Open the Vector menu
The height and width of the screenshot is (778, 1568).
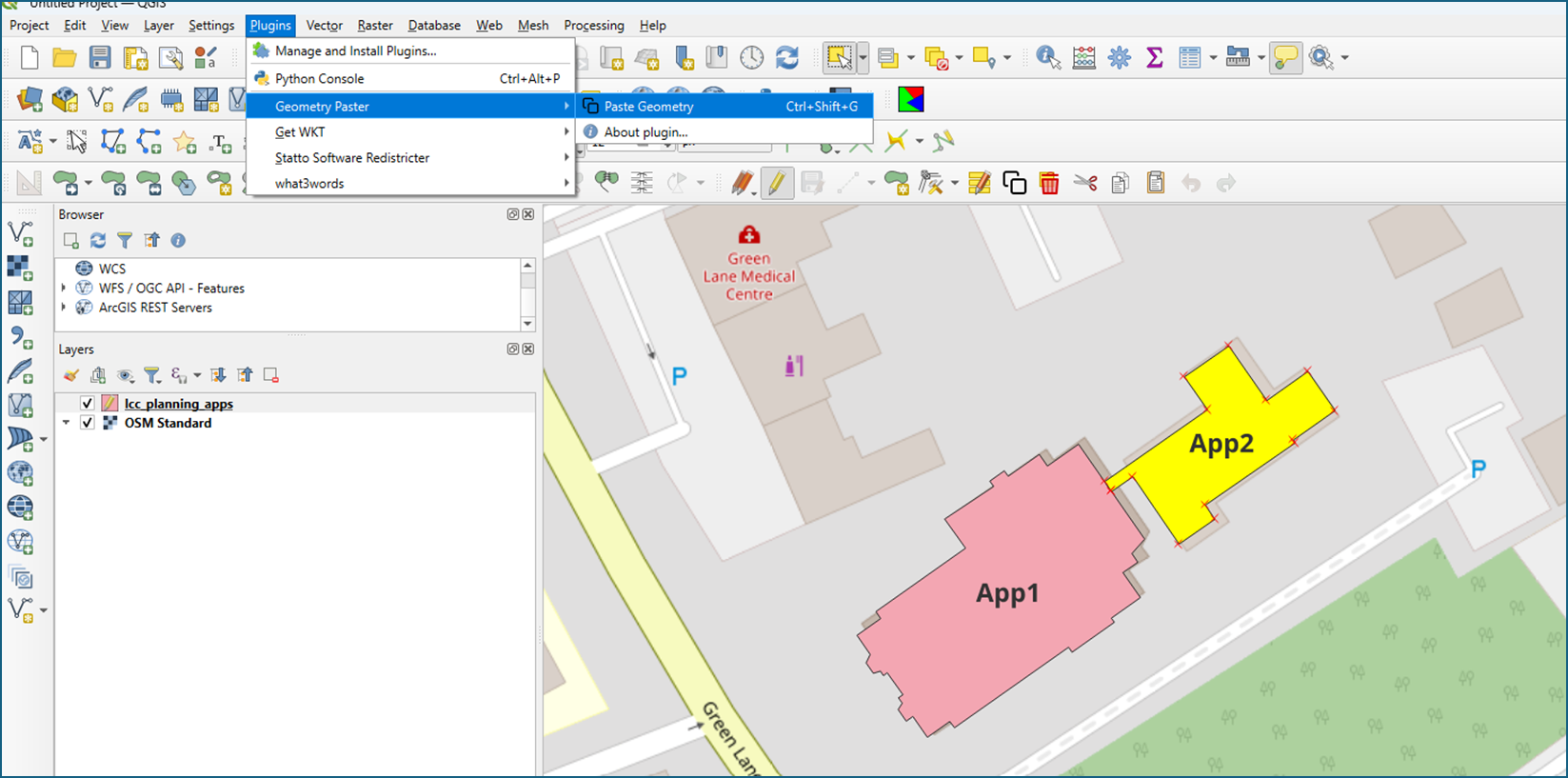(x=325, y=26)
